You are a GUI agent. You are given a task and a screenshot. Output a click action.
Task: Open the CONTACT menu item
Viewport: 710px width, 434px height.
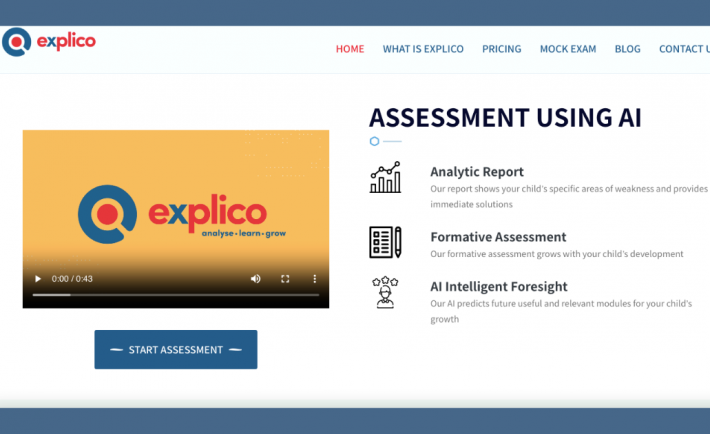684,49
